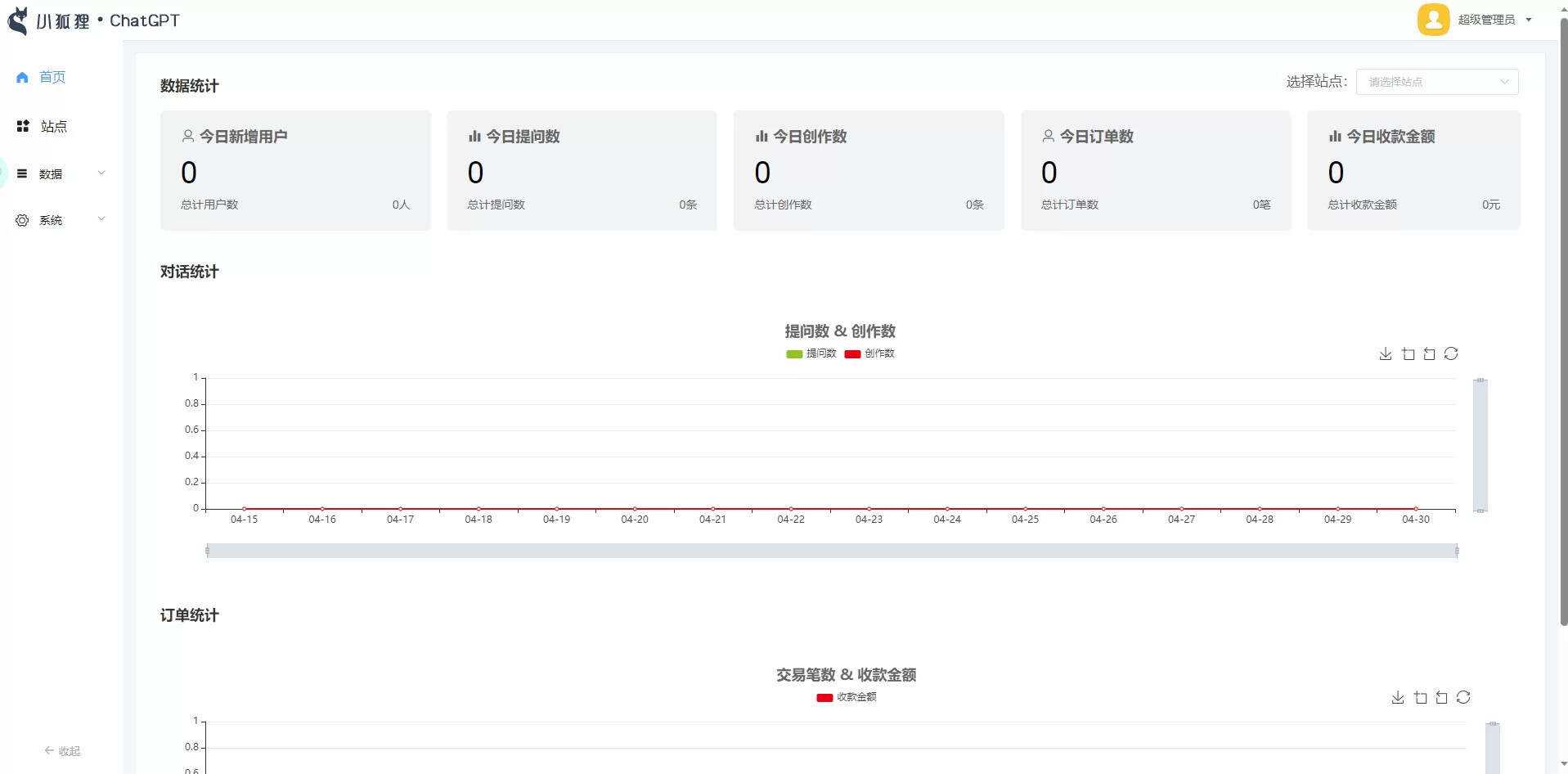Click the zoom reset icon on the 对话统计 chart
Image resolution: width=1568 pixels, height=774 pixels.
1429,353
